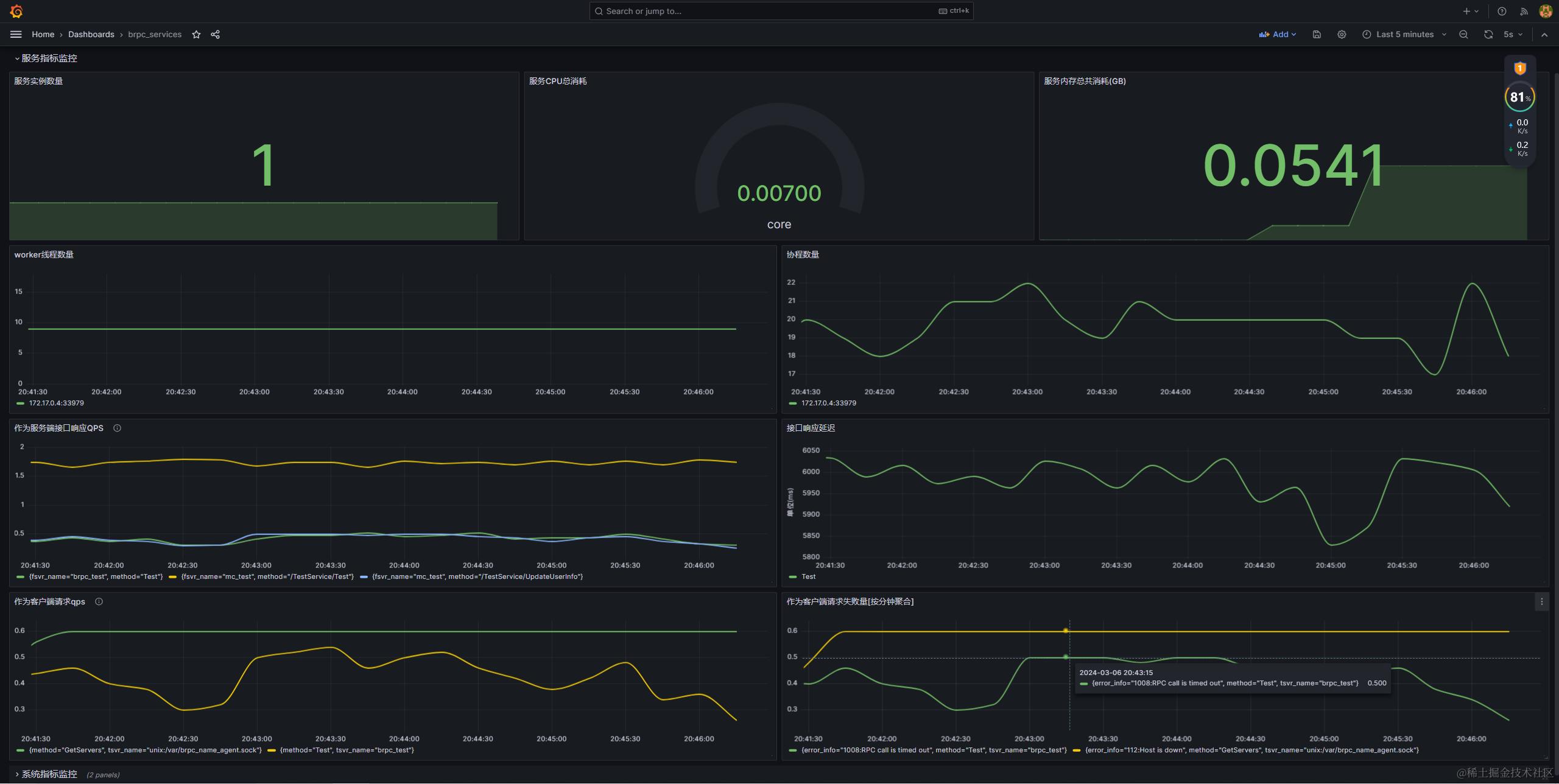Refresh the dashboard now
Image resolution: width=1559 pixels, height=784 pixels.
(1488, 35)
